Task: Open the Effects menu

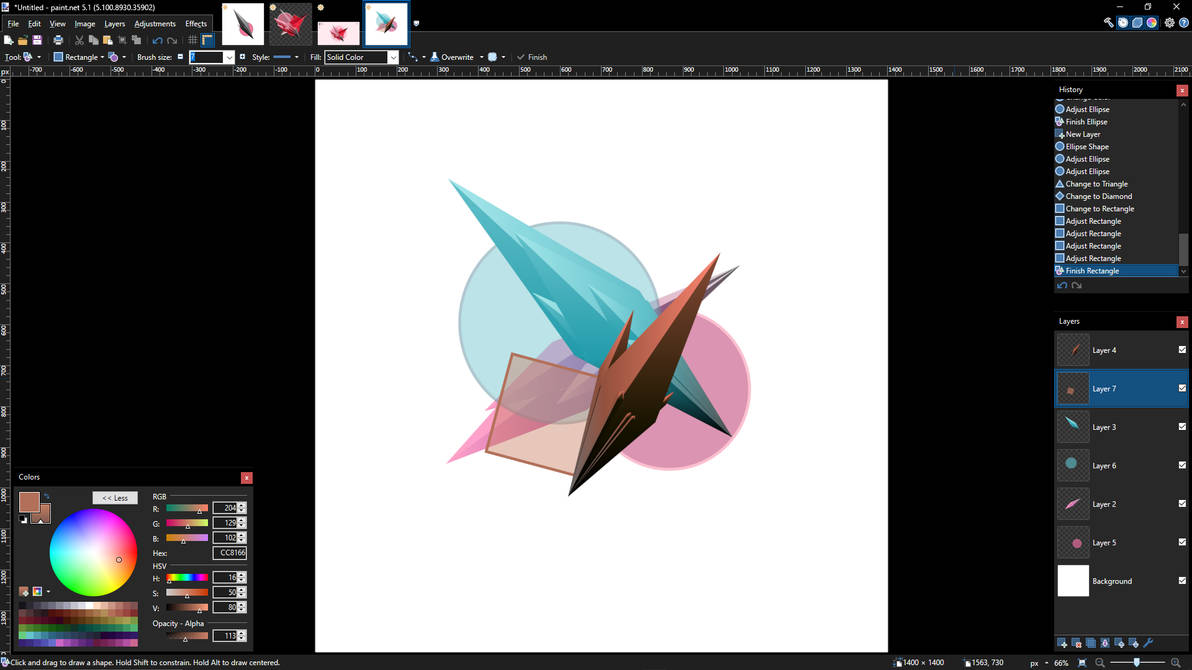Action: 196,24
